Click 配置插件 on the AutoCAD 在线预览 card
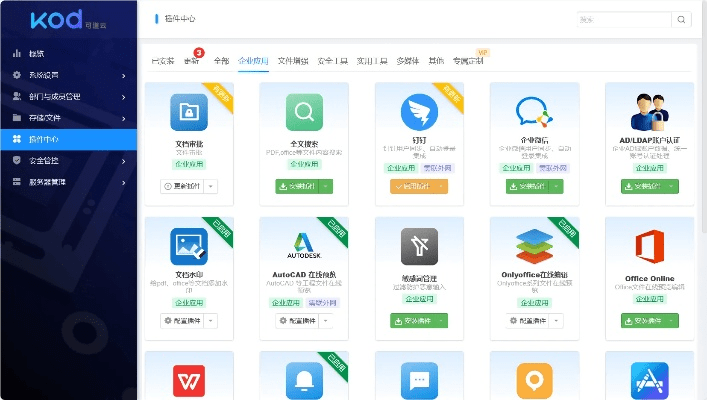Viewport: 707px width, 400px height. 297,321
